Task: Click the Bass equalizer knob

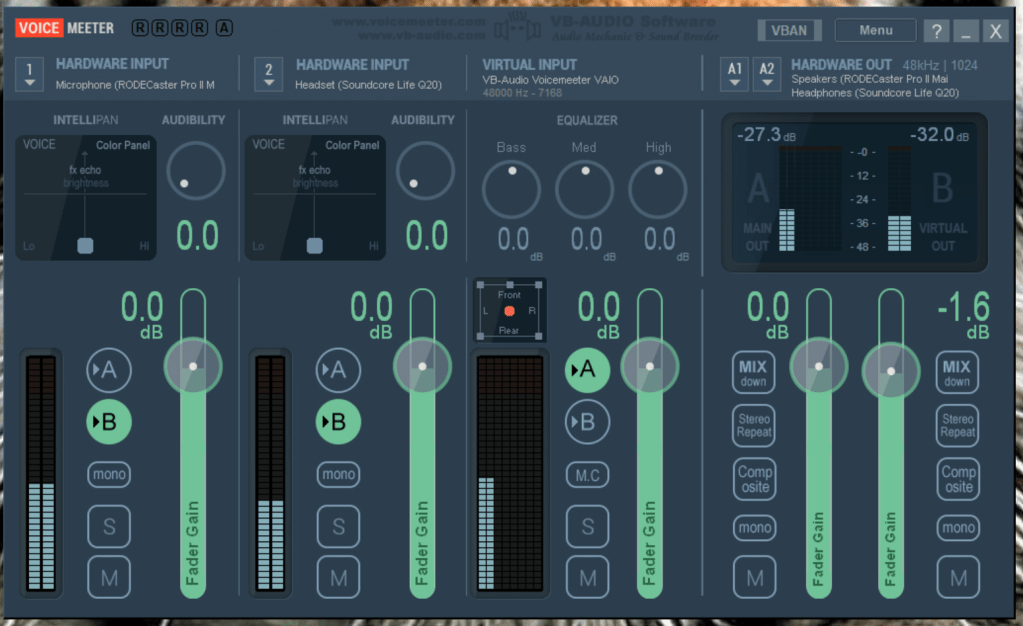Action: (512, 189)
